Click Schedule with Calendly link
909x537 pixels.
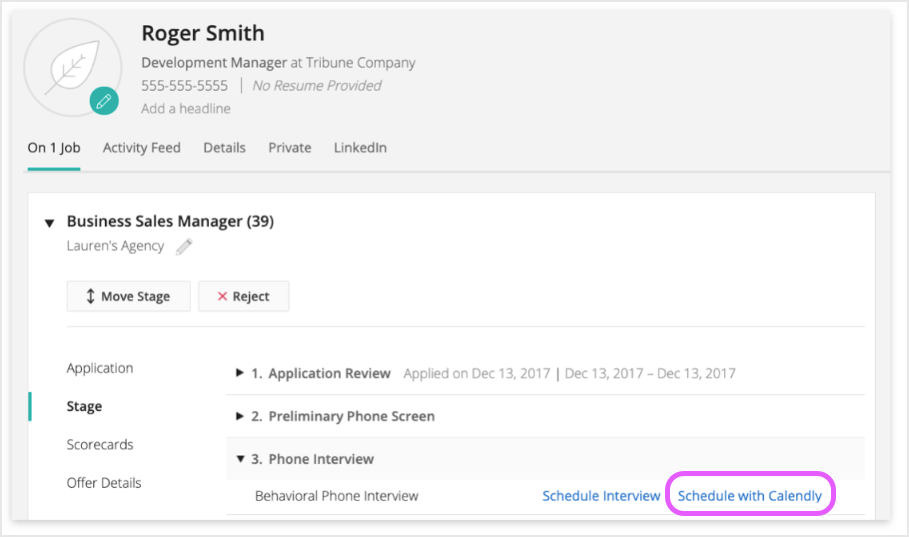pyautogui.click(x=750, y=496)
